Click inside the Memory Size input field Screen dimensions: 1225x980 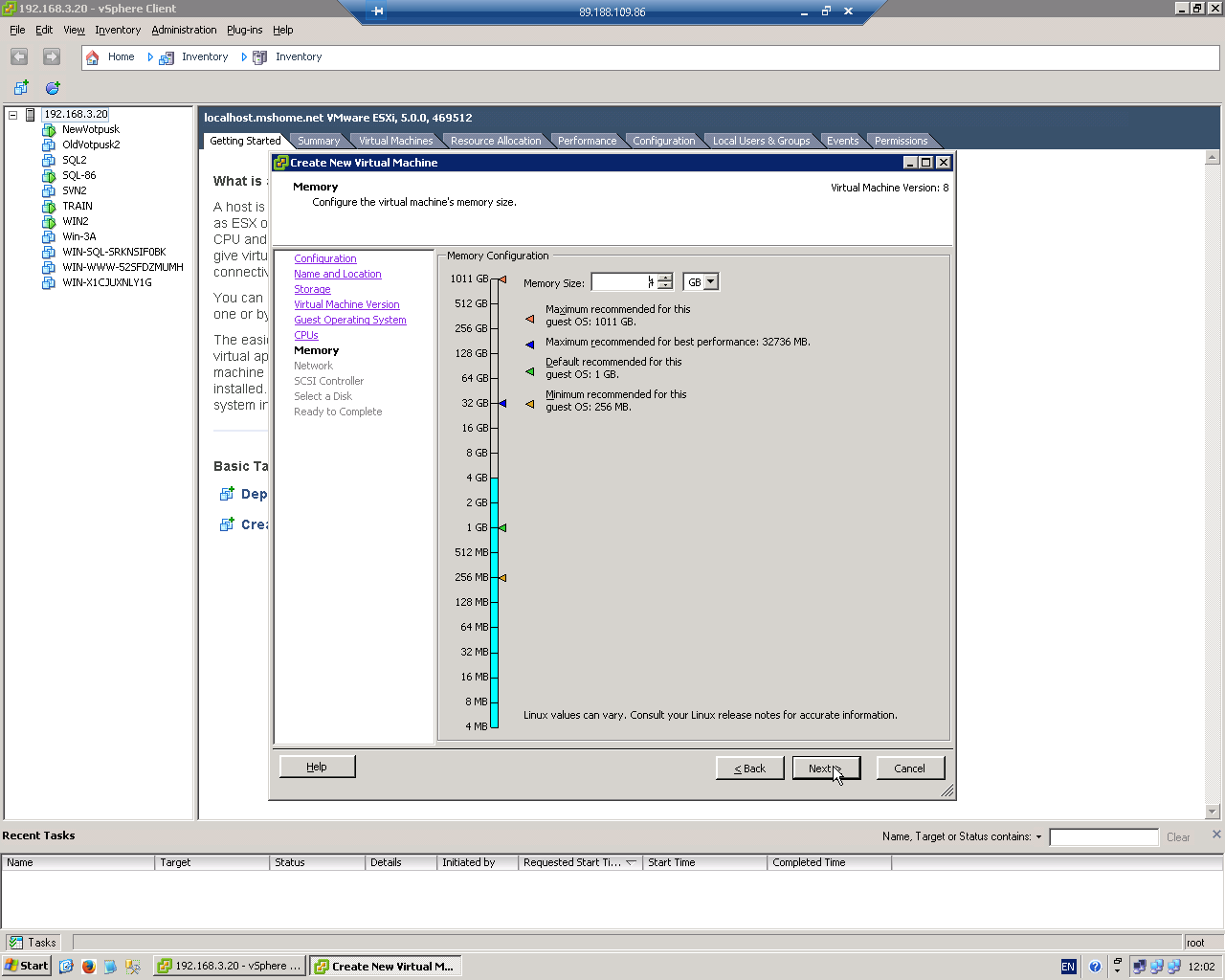click(x=623, y=282)
